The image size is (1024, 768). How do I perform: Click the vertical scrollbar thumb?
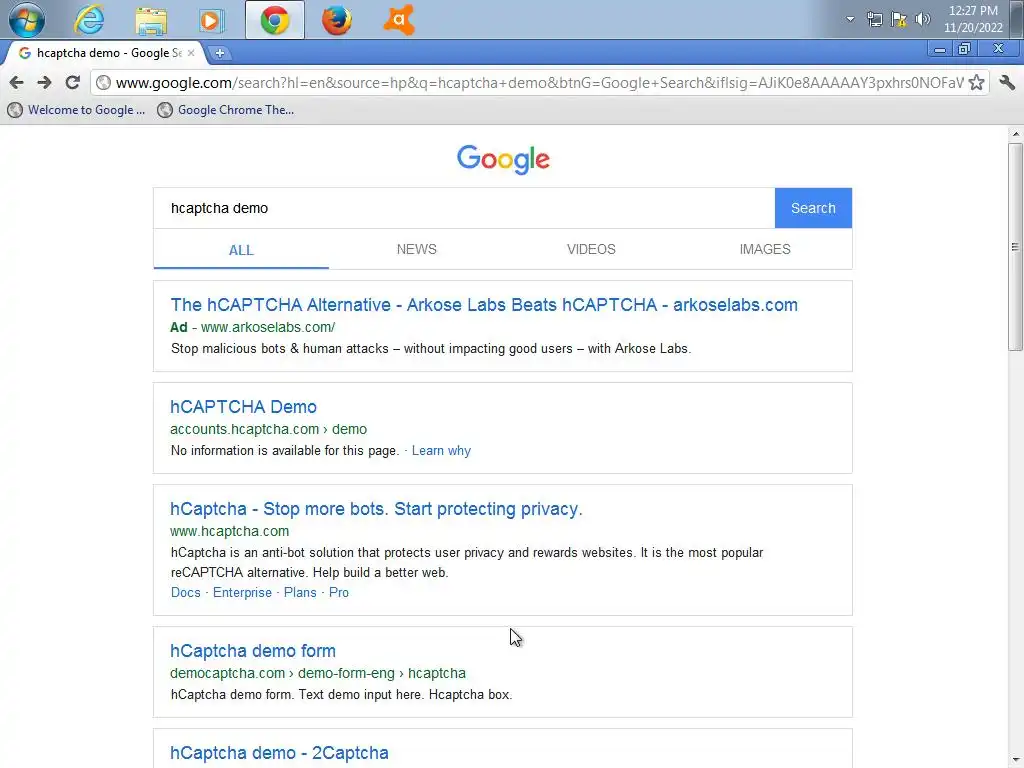coord(1015,247)
